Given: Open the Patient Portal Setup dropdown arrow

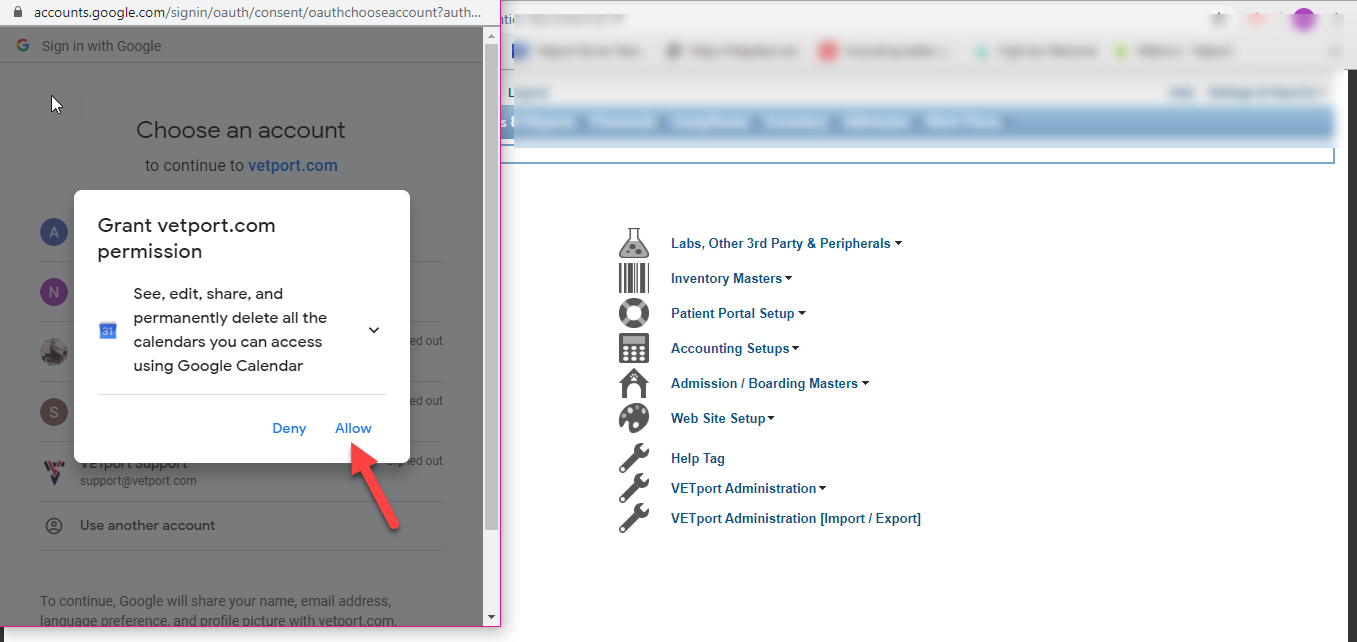Looking at the screenshot, I should [802, 313].
